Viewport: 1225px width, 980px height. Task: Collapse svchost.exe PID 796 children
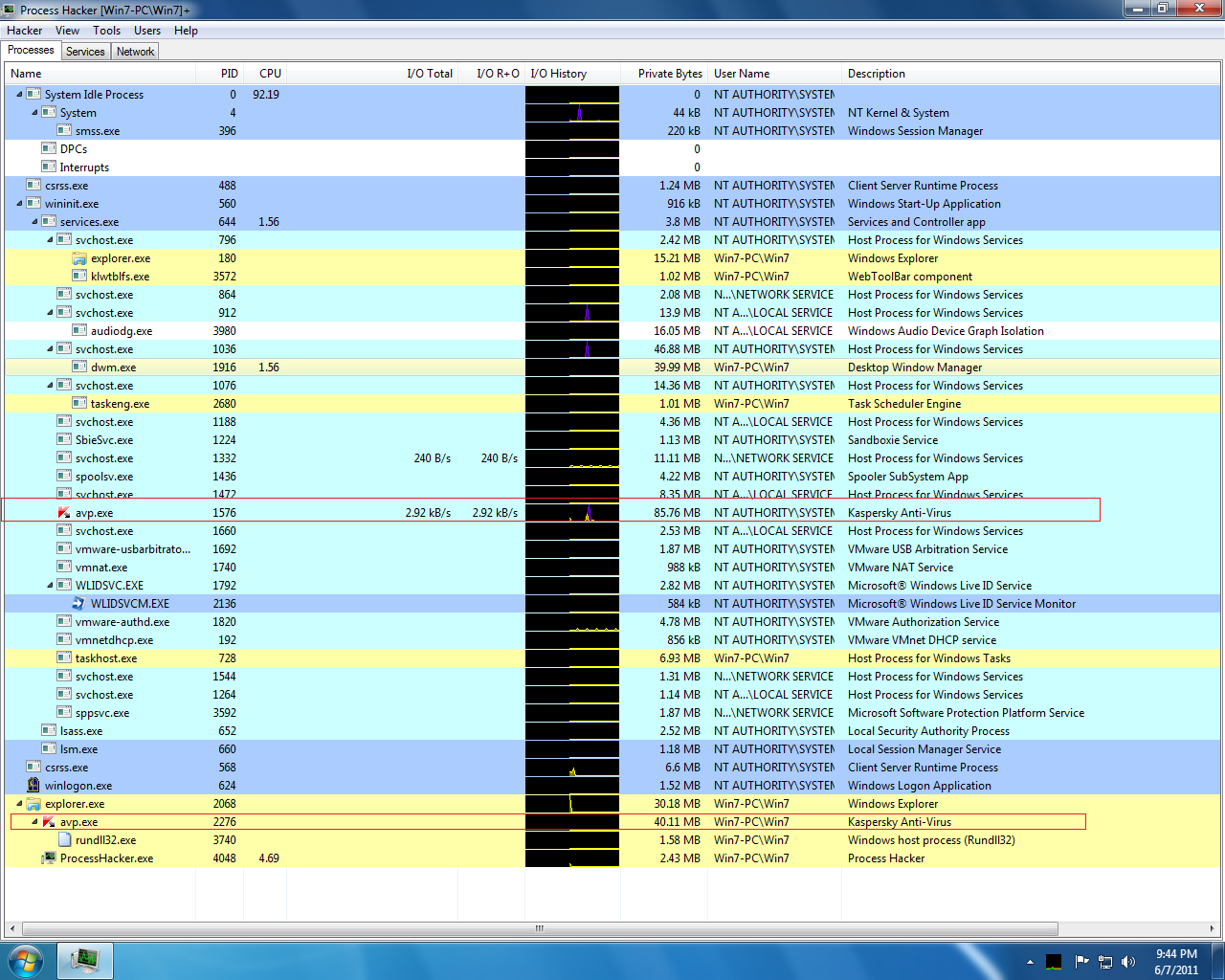click(50, 240)
